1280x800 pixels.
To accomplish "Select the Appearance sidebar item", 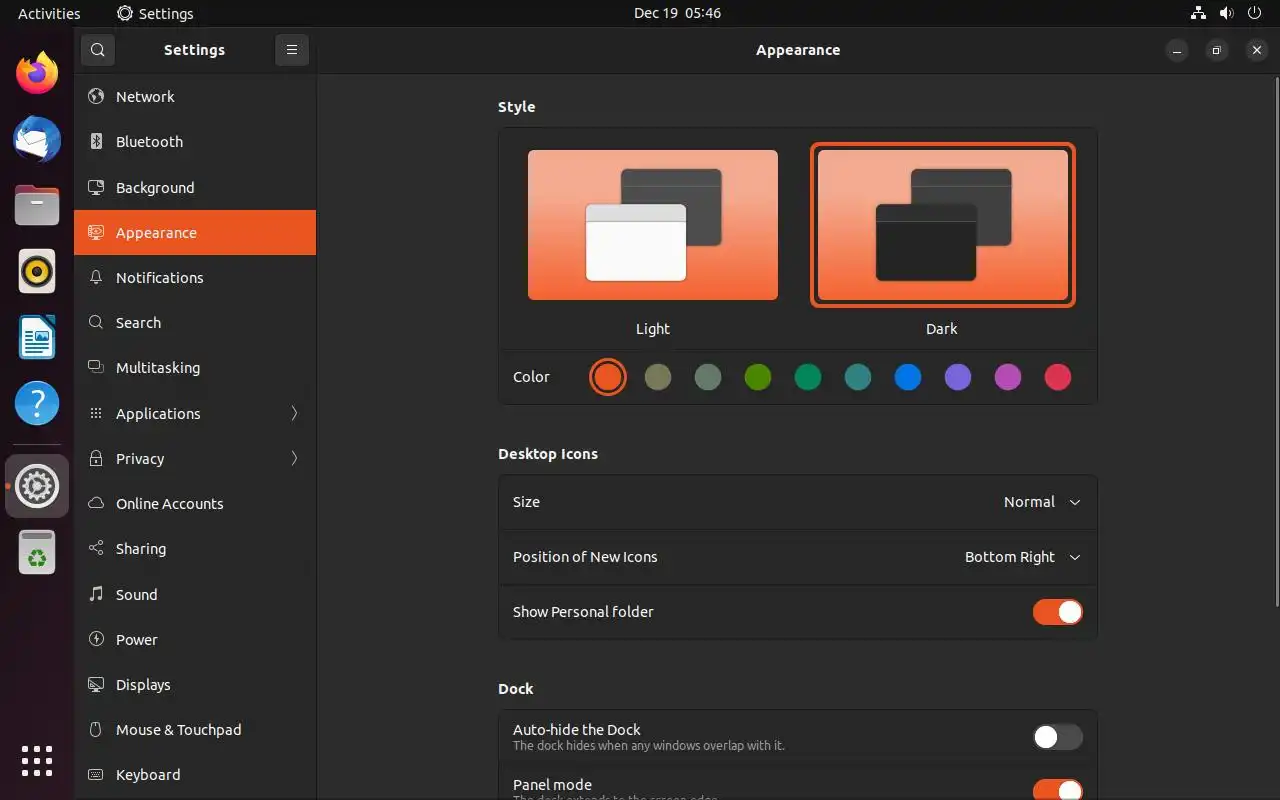I will tap(195, 232).
